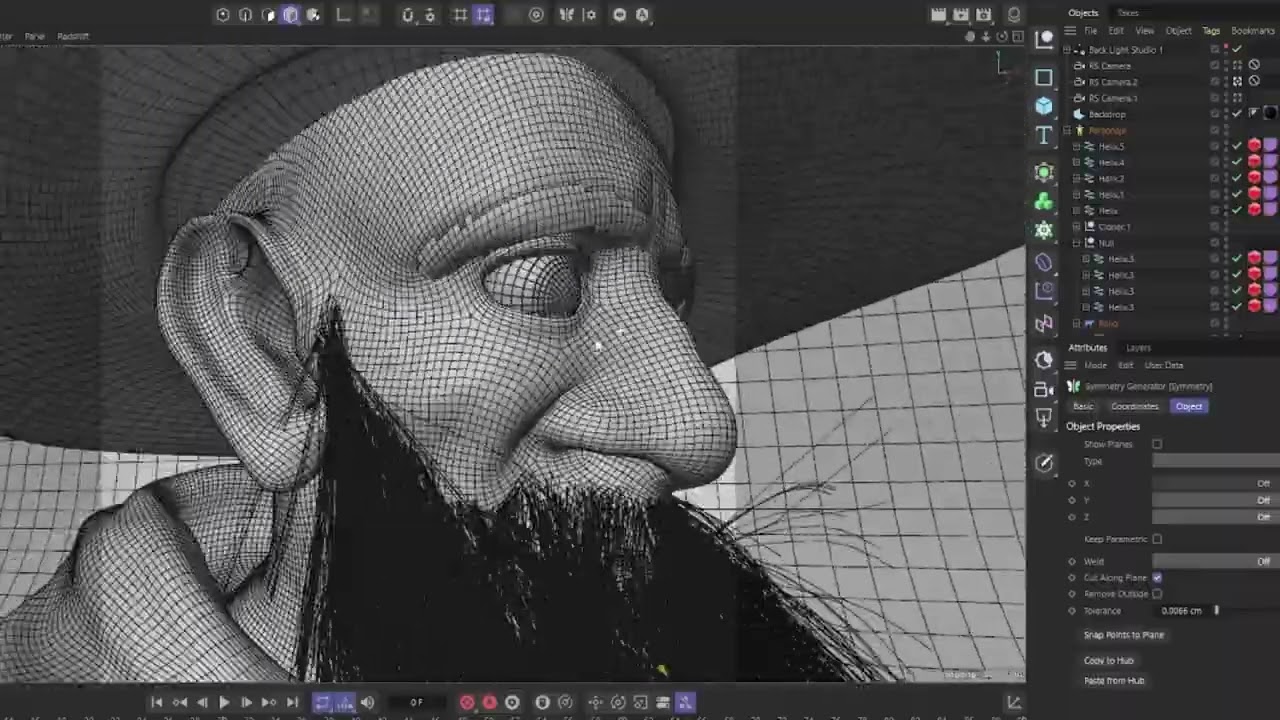The width and height of the screenshot is (1280, 720).
Task: Click the grid Snap icon in top toolbar
Action: tap(460, 15)
